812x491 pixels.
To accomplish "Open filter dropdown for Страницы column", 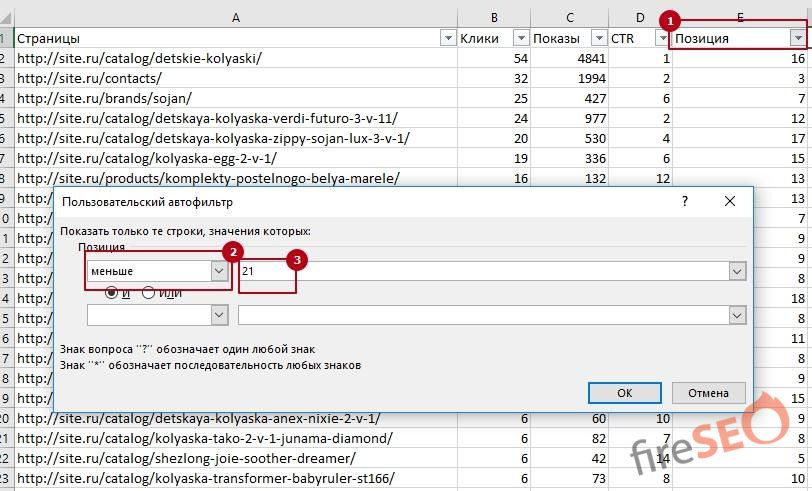I will pos(447,38).
